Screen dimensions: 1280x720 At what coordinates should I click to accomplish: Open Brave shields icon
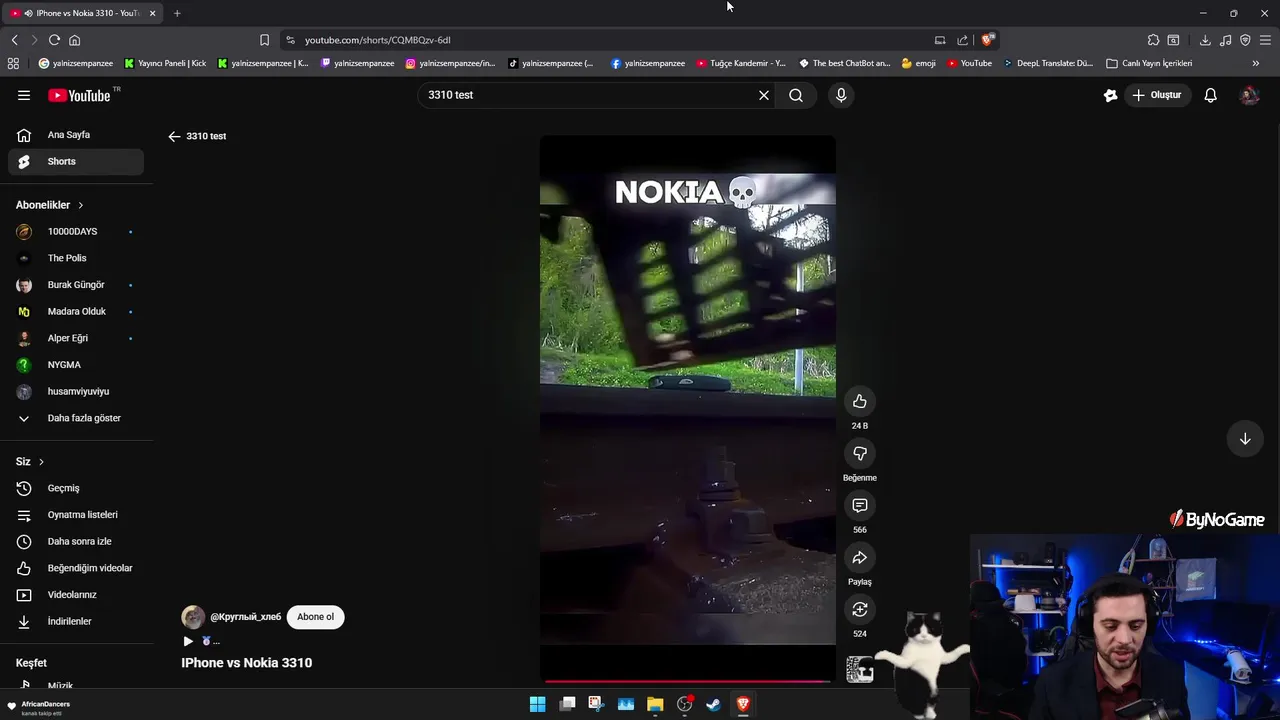point(987,40)
